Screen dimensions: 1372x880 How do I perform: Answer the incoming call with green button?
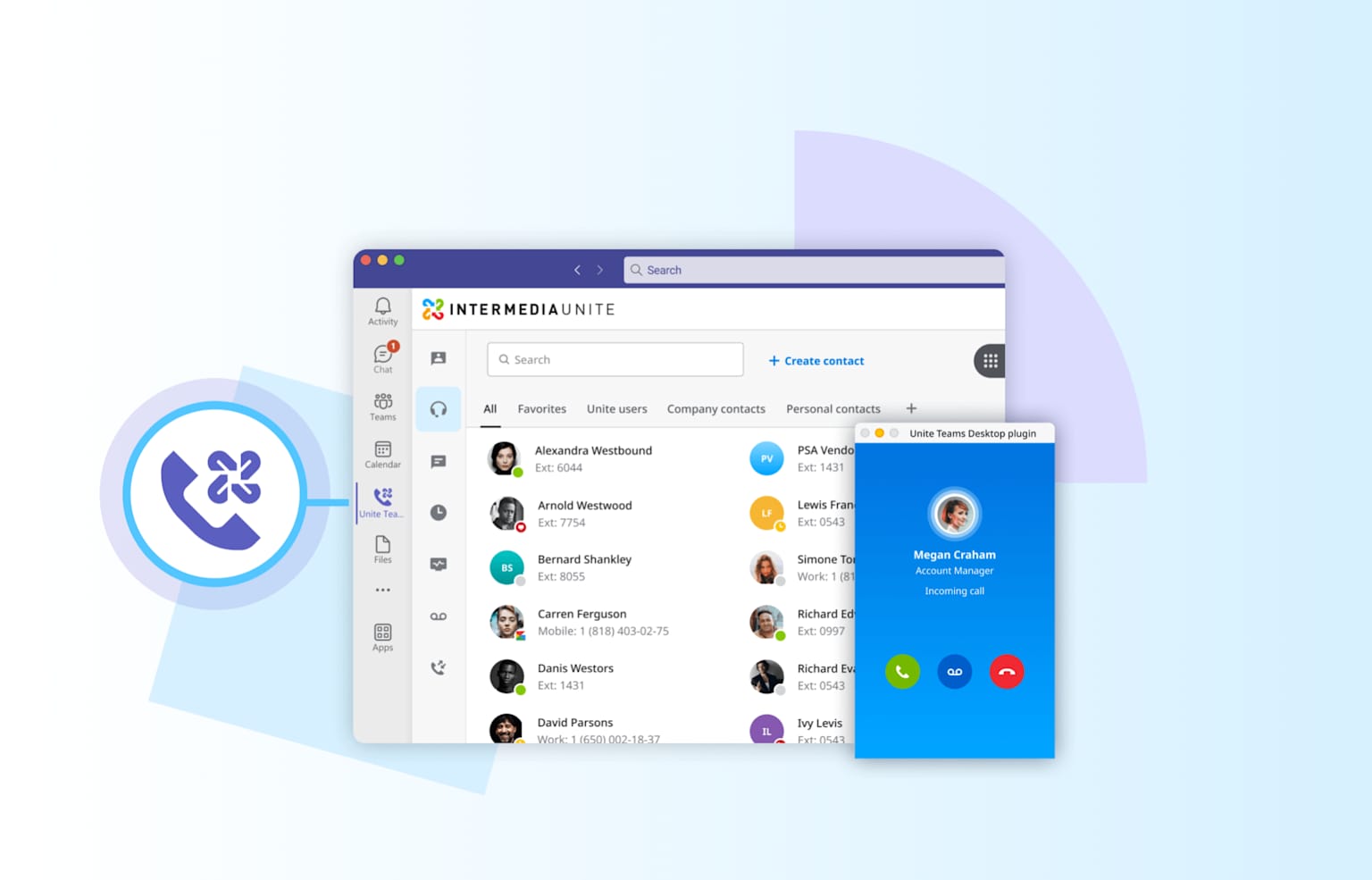pyautogui.click(x=902, y=672)
